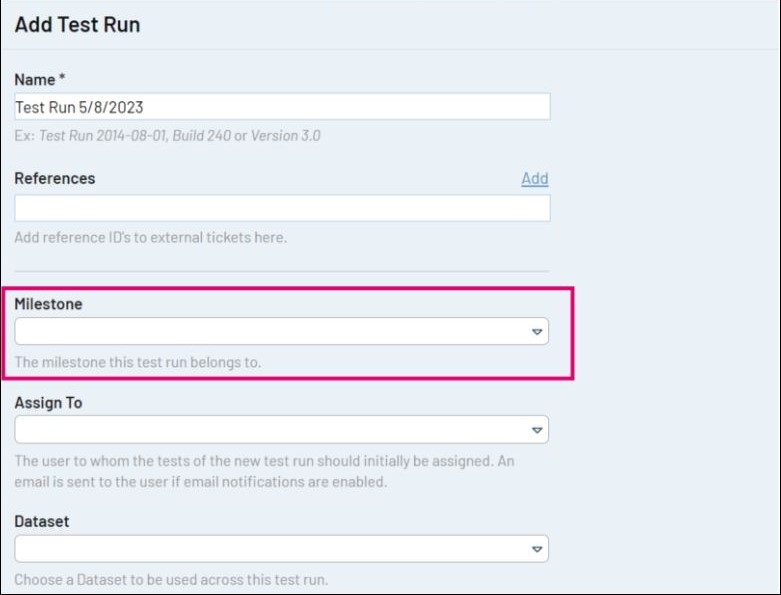The height and width of the screenshot is (595, 781).
Task: Click the example text below Name field
Action: pyautogui.click(x=167, y=136)
